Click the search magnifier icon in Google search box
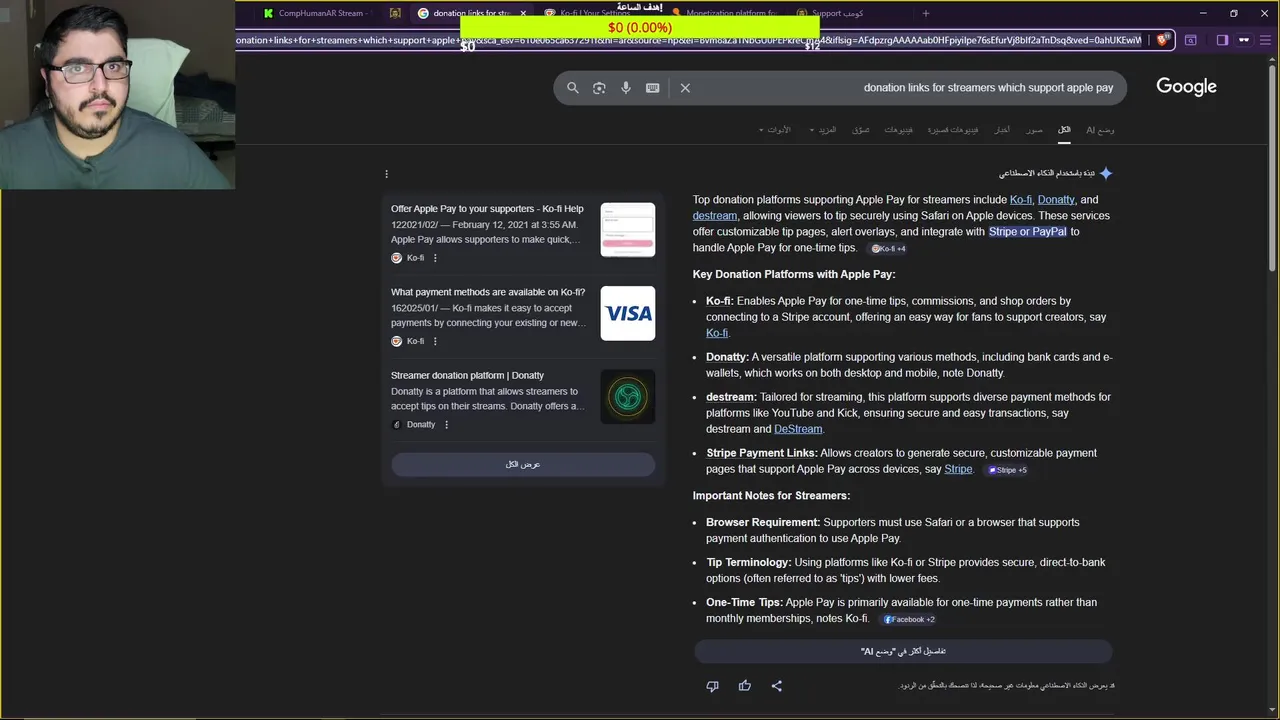This screenshot has height=720, width=1280. (573, 88)
